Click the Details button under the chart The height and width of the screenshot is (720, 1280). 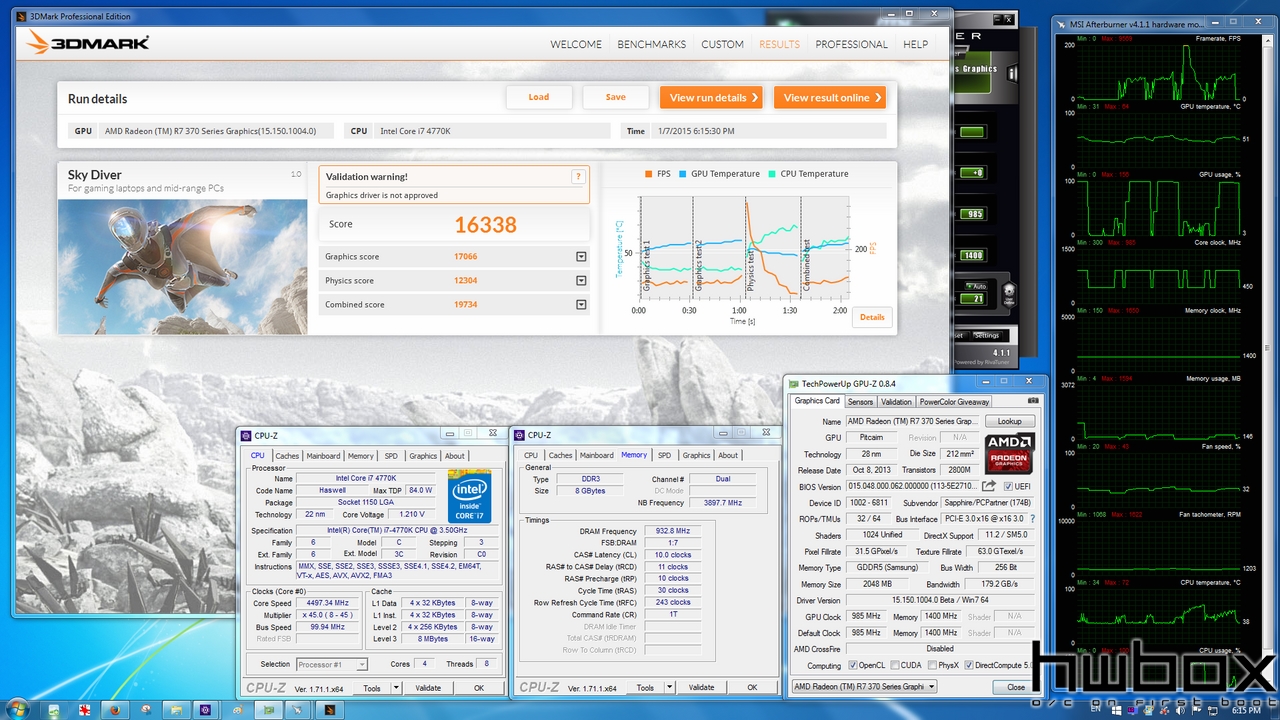872,317
